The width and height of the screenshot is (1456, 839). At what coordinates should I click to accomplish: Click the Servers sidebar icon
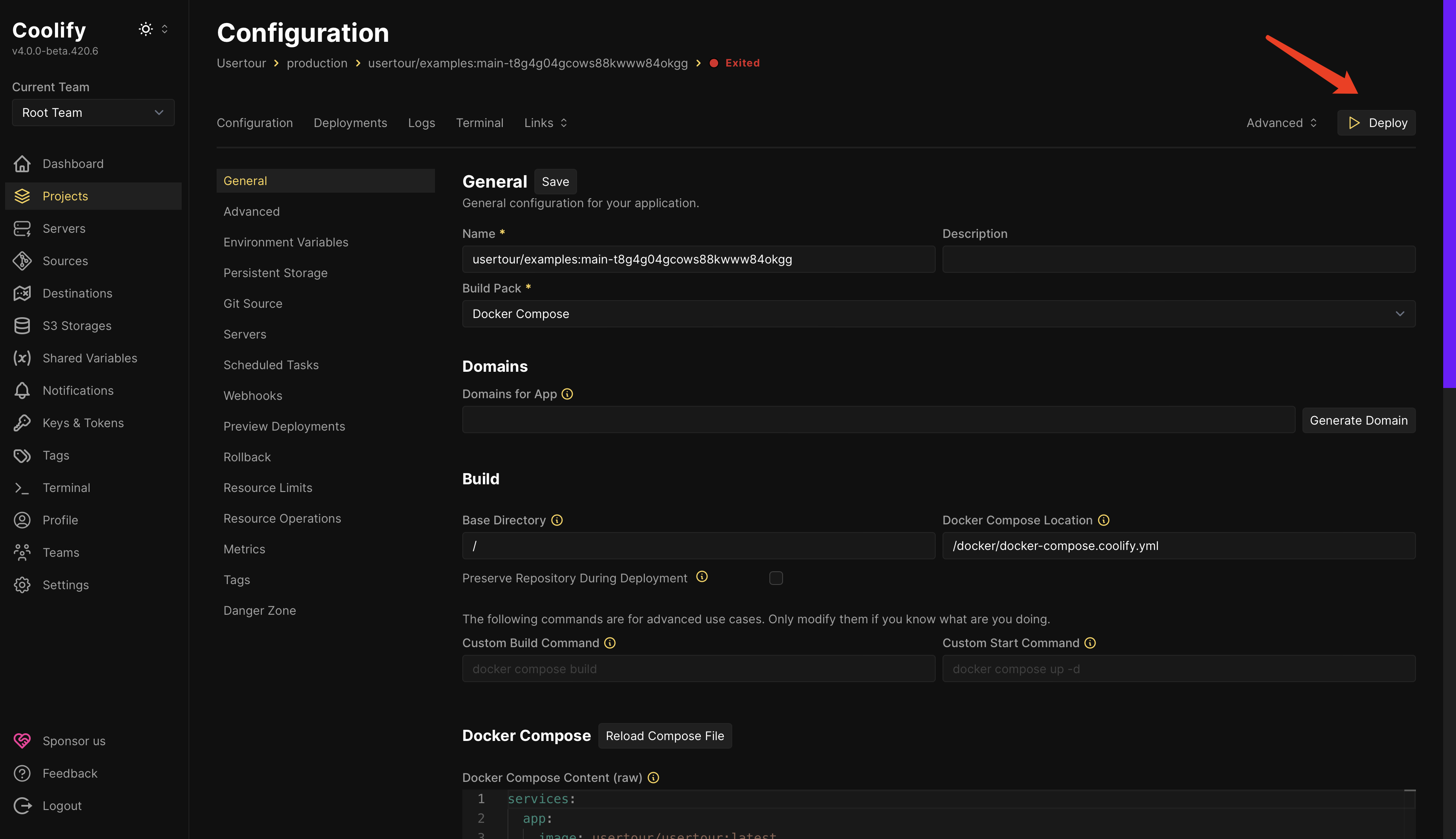[22, 229]
